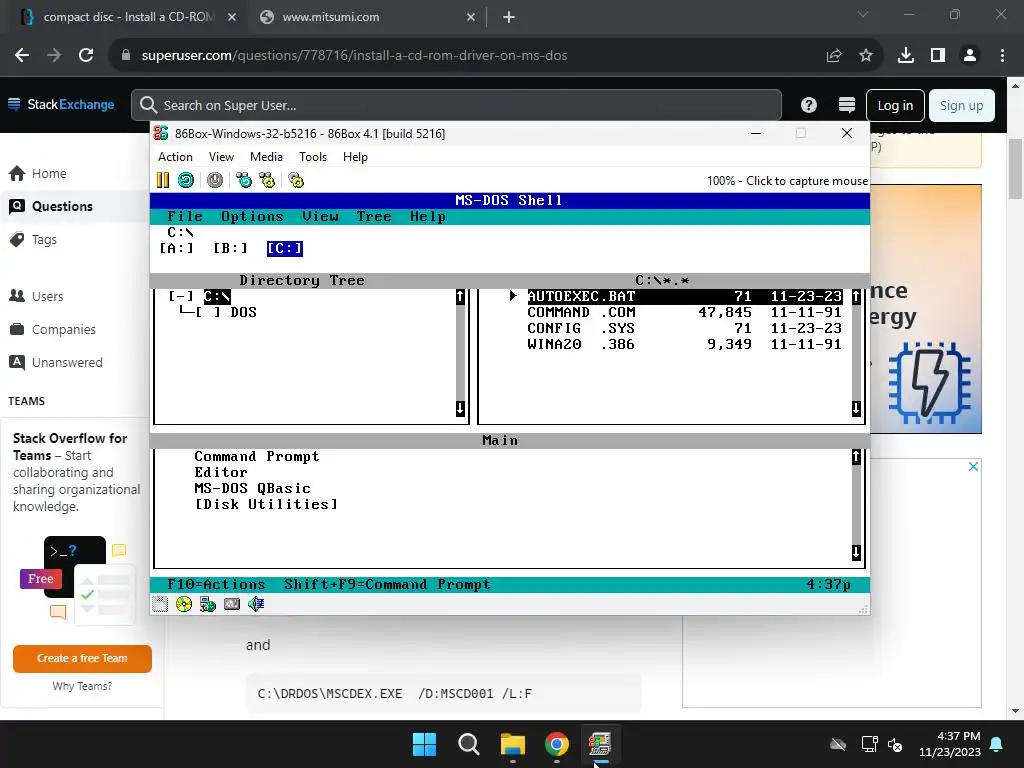This screenshot has height=768, width=1024.
Task: Select drive A: in DOS Shell
Action: pos(176,248)
